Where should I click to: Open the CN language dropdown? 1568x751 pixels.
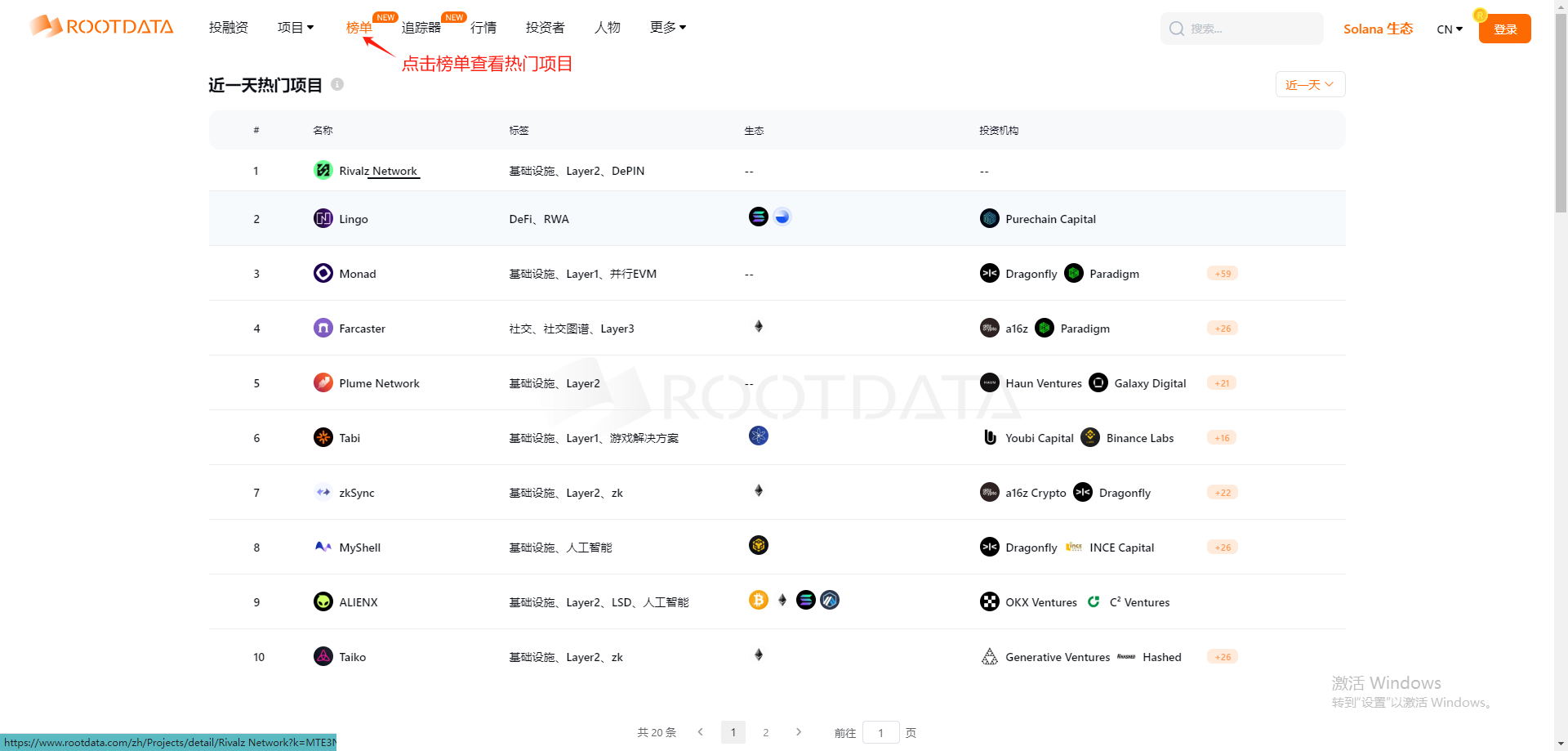[1450, 29]
